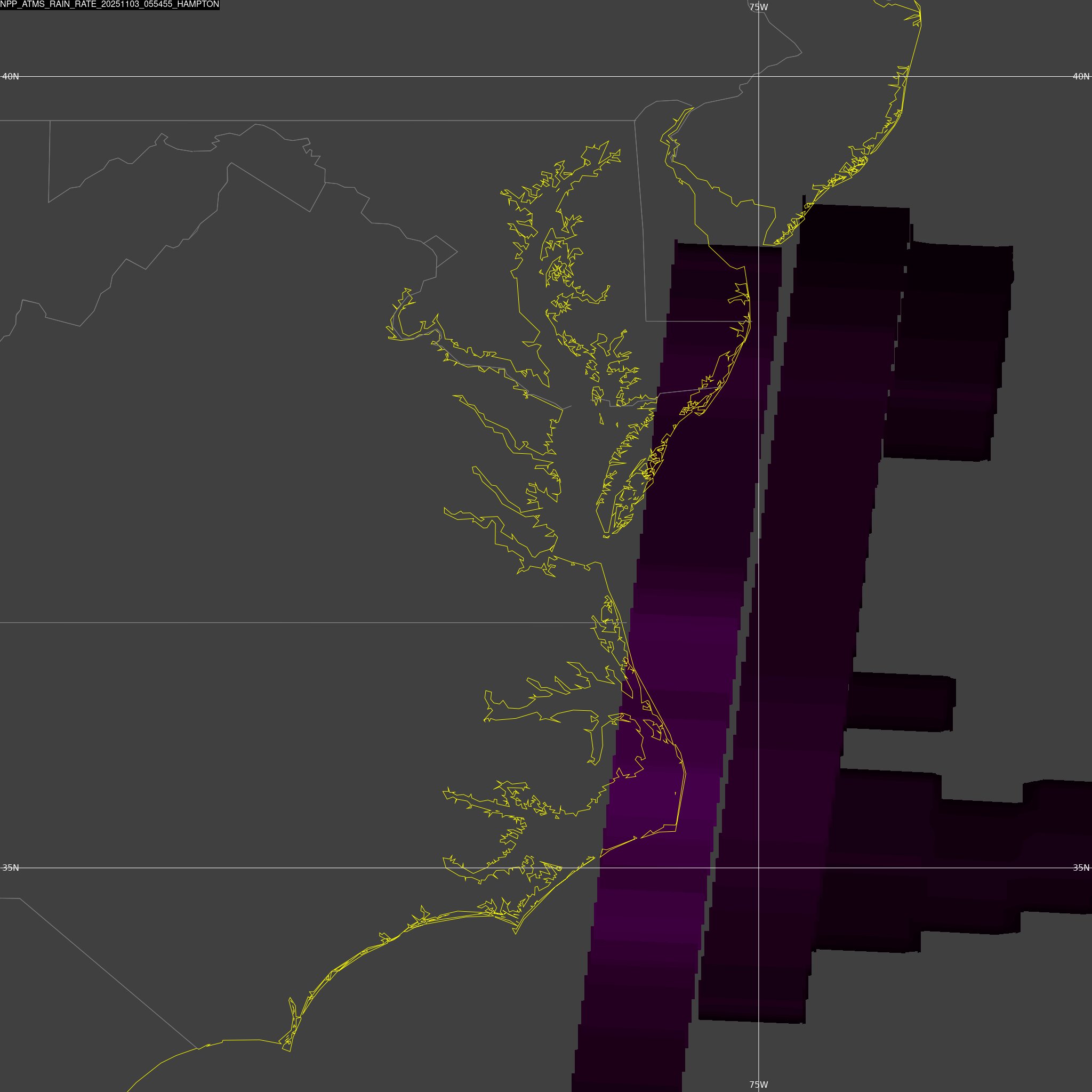Click the Cape Hatteras outer banks point
The height and width of the screenshot is (1092, 1092).
point(677,830)
